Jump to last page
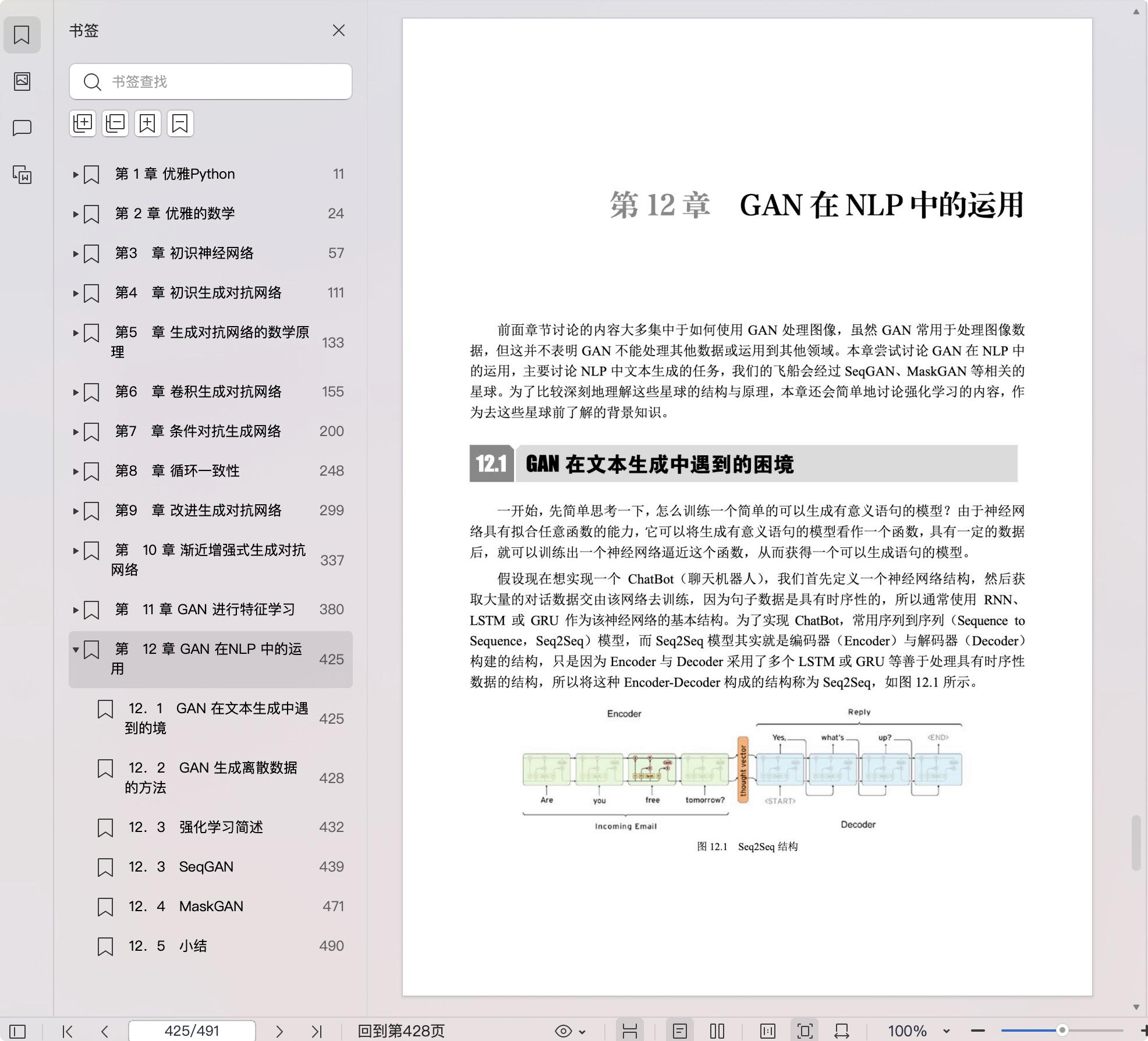The width and height of the screenshot is (1148, 1041). point(317,1031)
